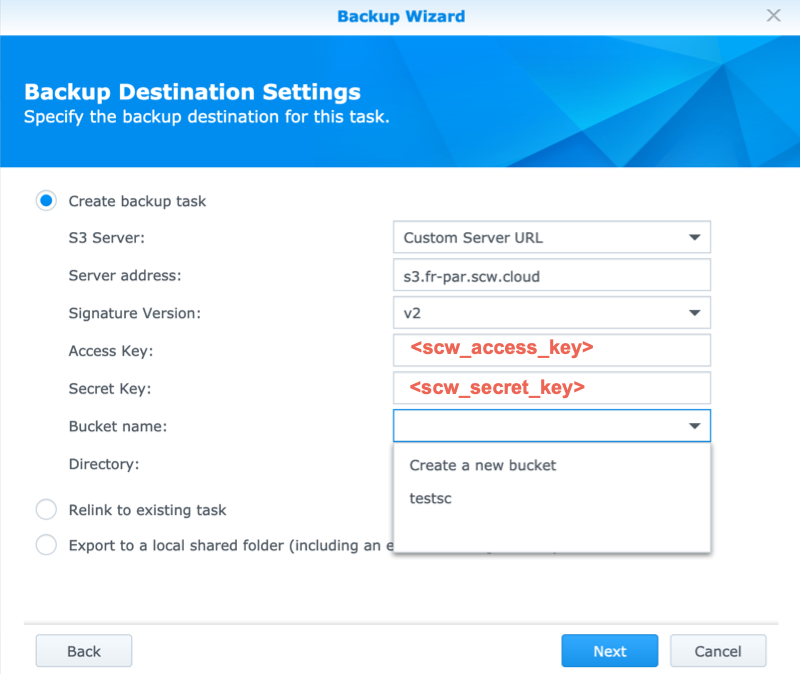Click the Next button
Viewport: 800px width, 674px height.
609,651
